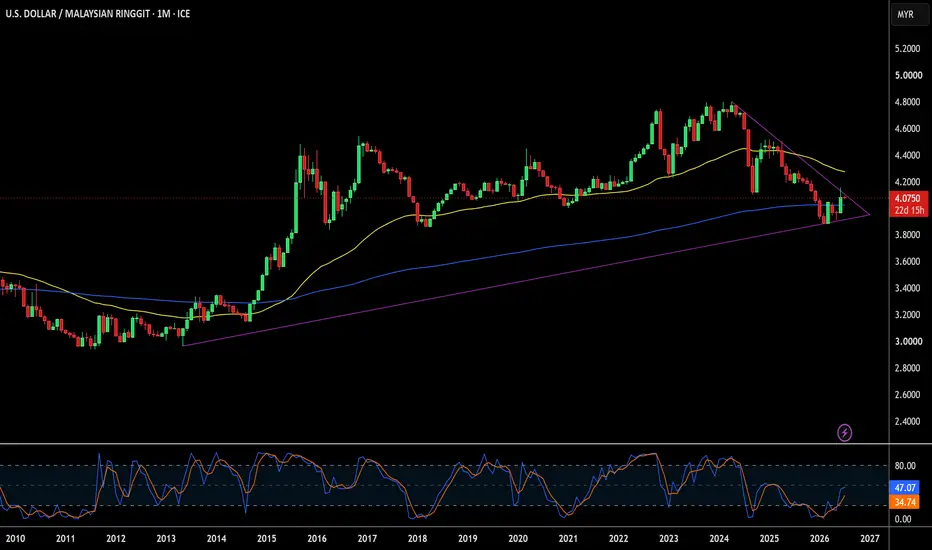Click the 2023 label on time axis
The height and width of the screenshot is (550, 932).
click(x=669, y=539)
